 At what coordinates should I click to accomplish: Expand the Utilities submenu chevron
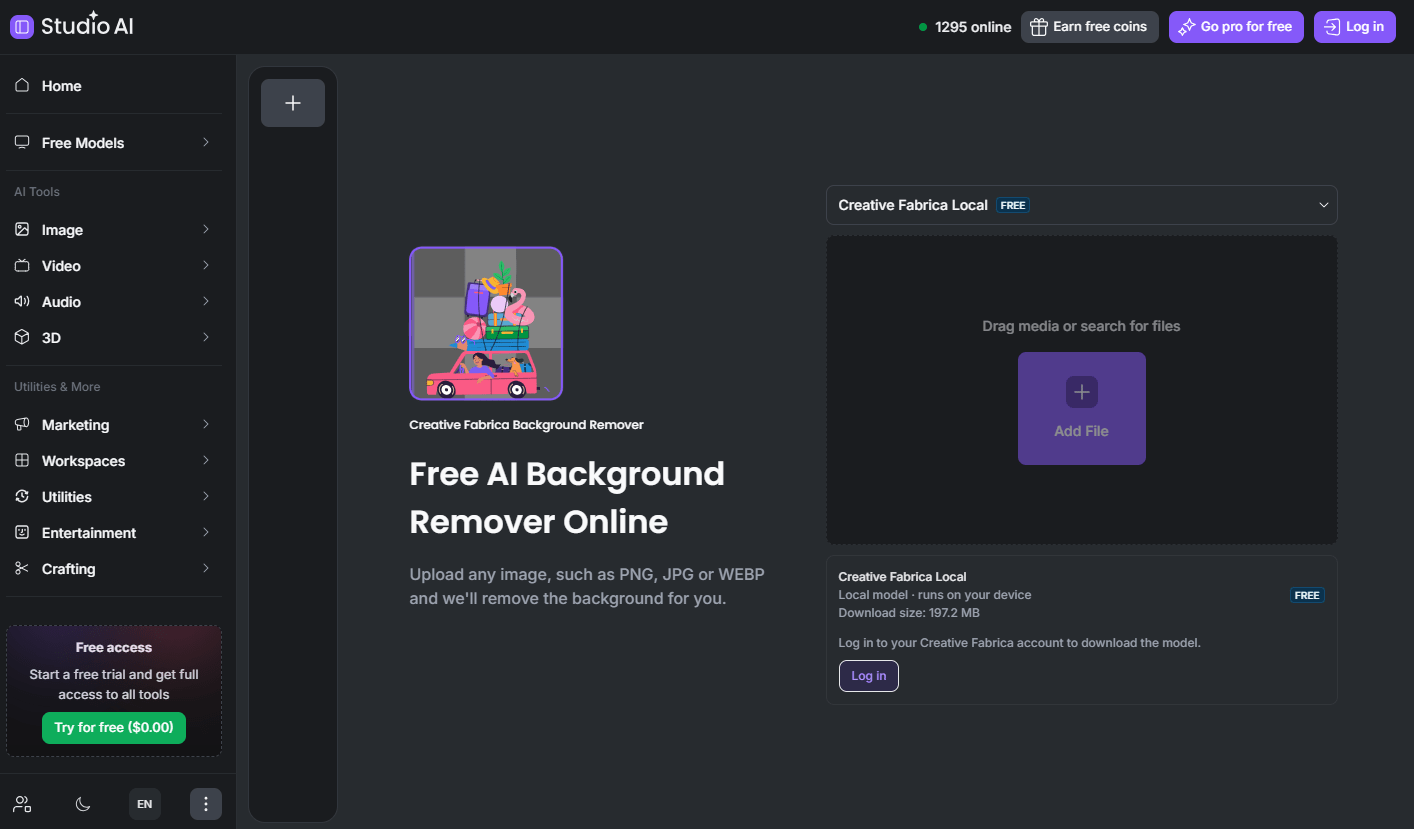(x=206, y=497)
